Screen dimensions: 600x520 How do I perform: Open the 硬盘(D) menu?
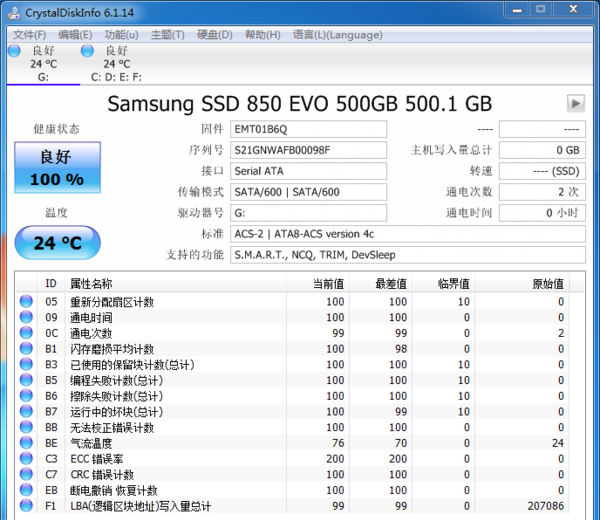215,35
